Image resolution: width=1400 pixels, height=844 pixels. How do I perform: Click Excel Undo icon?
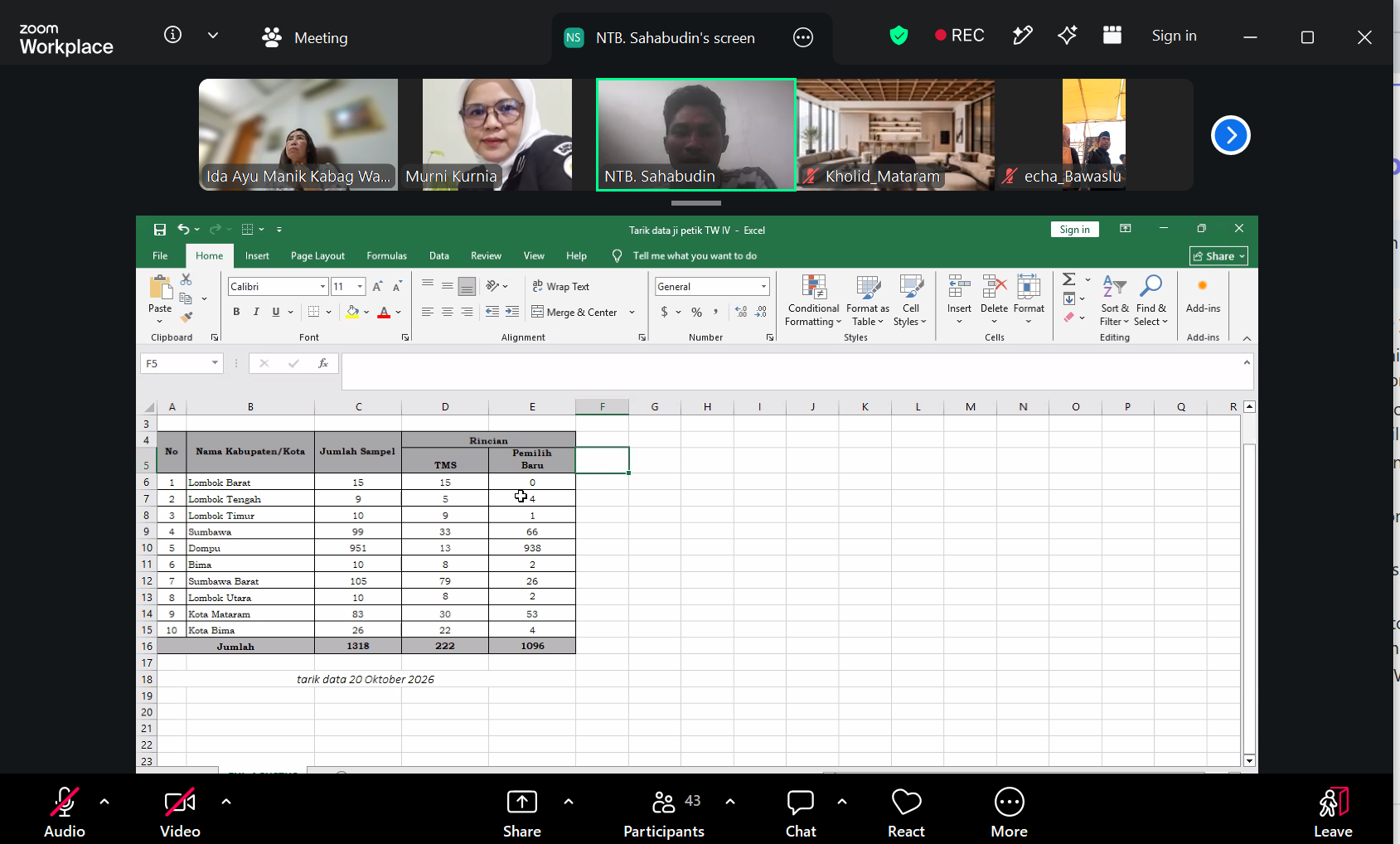point(183,230)
